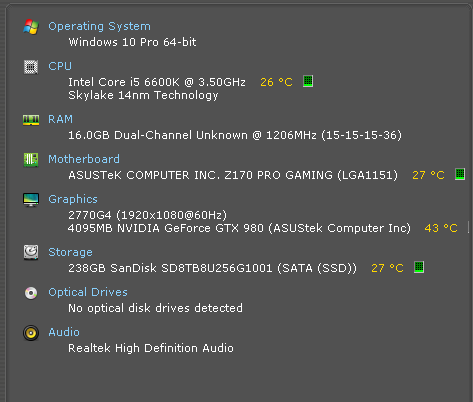Click green status indicator beside Motherboard temperature
This screenshot has width=473, height=402.
click(x=460, y=174)
